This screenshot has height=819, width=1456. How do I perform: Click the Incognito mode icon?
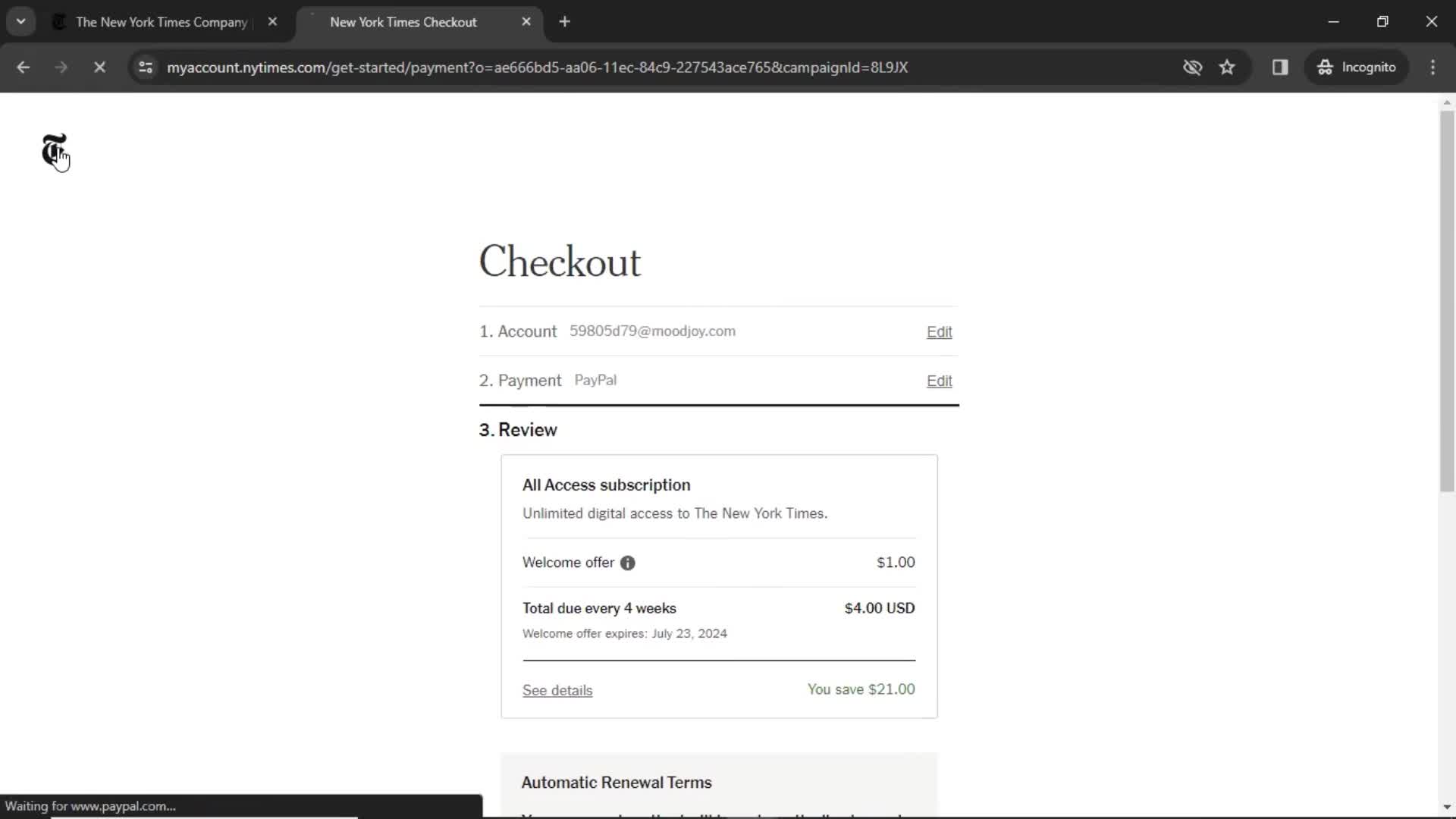(x=1324, y=66)
